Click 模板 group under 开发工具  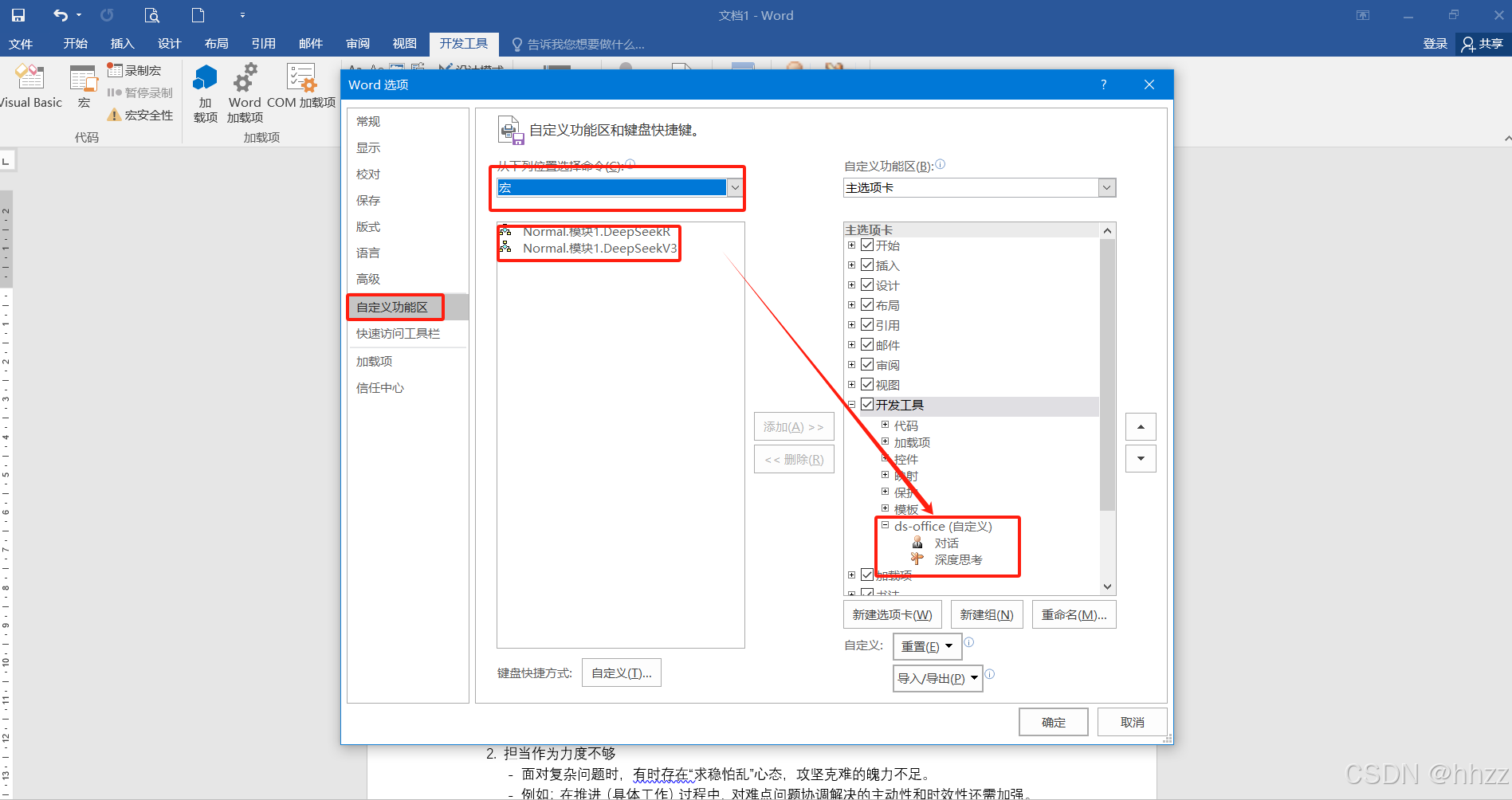906,509
